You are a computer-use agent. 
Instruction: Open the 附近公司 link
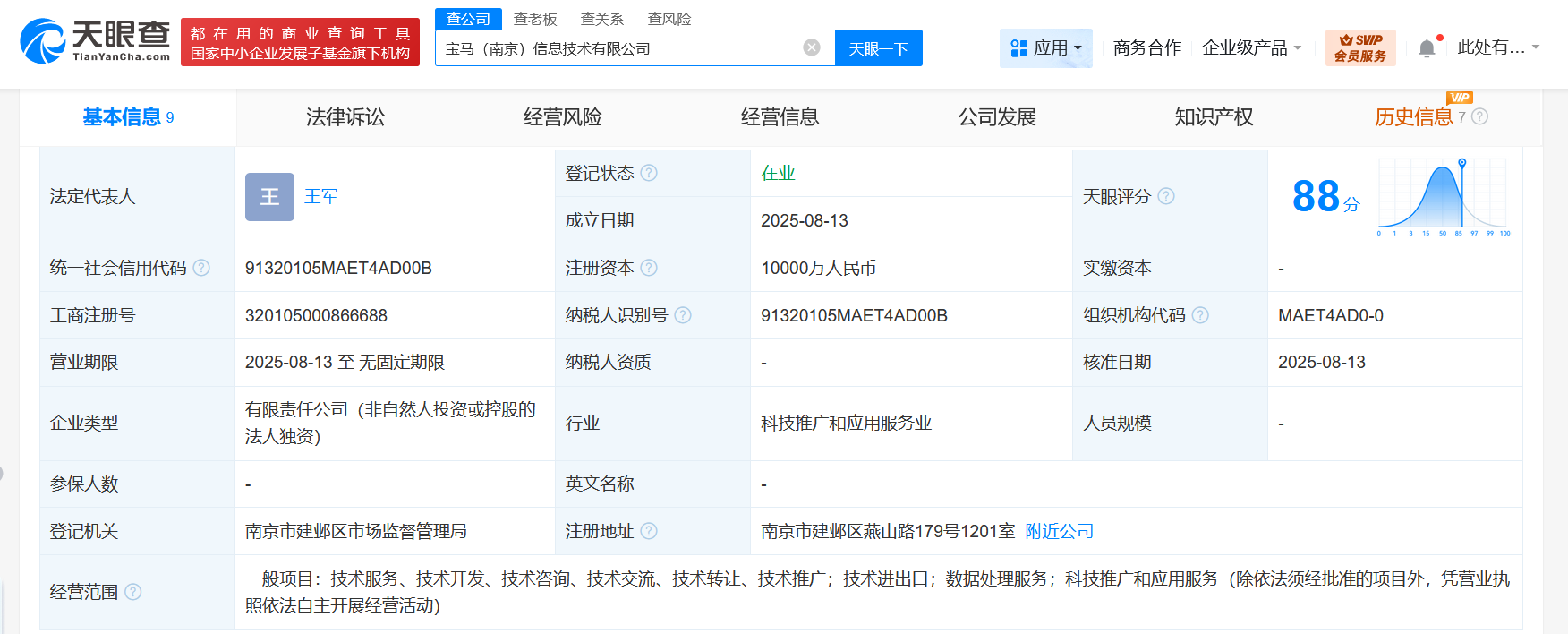[1059, 531]
